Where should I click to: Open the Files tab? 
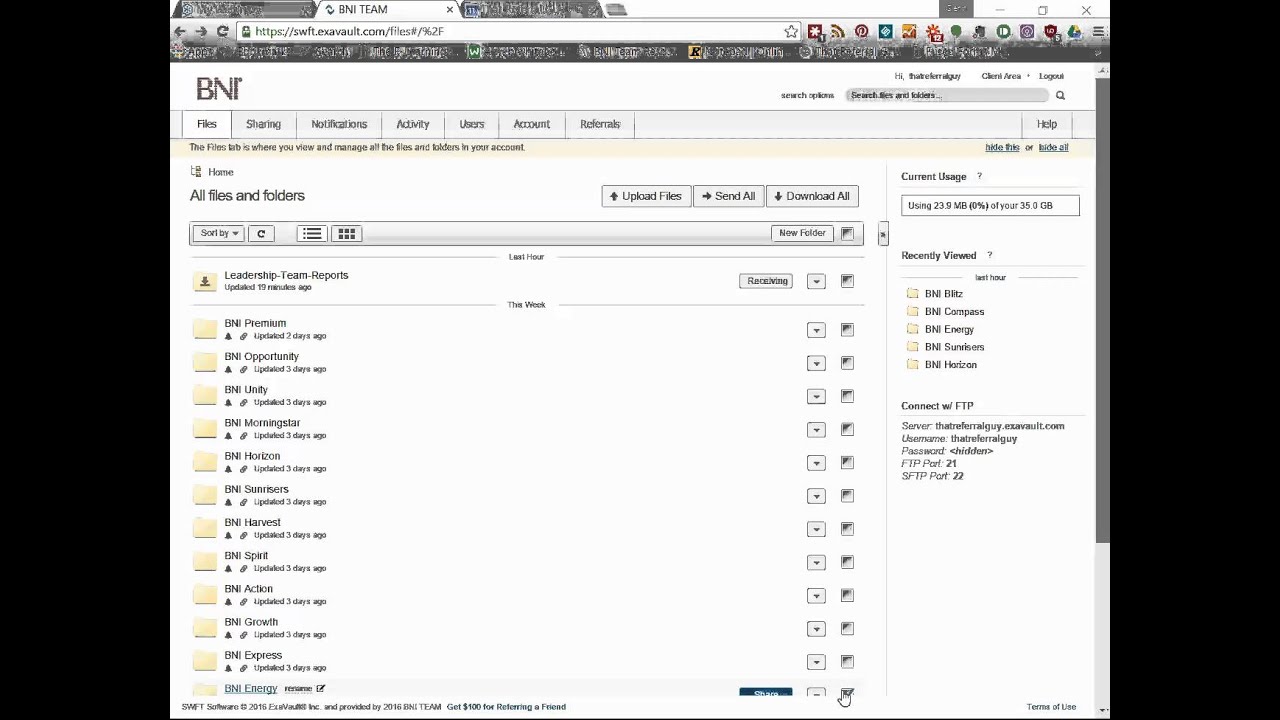[206, 124]
